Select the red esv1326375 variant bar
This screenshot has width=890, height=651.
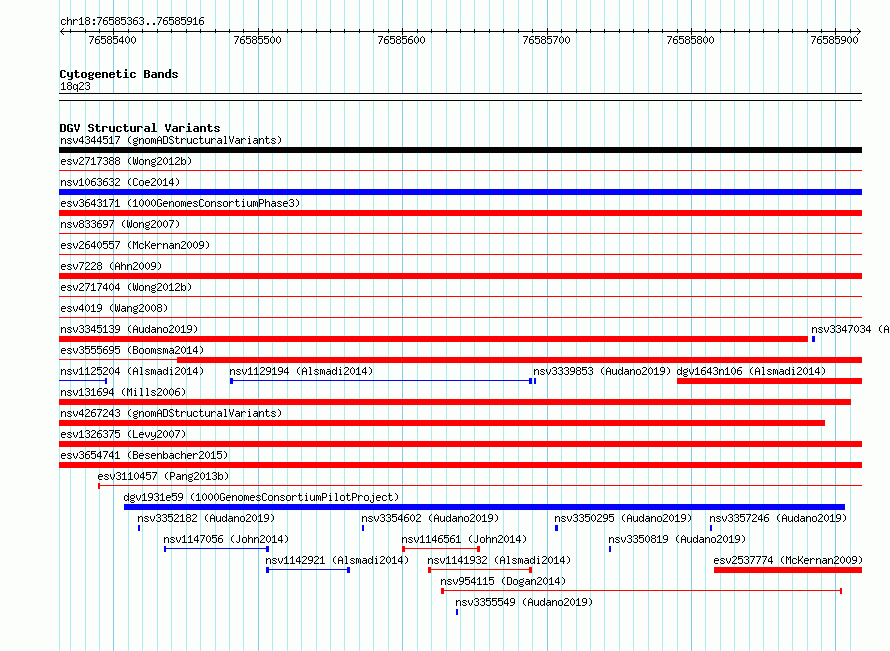(x=460, y=444)
